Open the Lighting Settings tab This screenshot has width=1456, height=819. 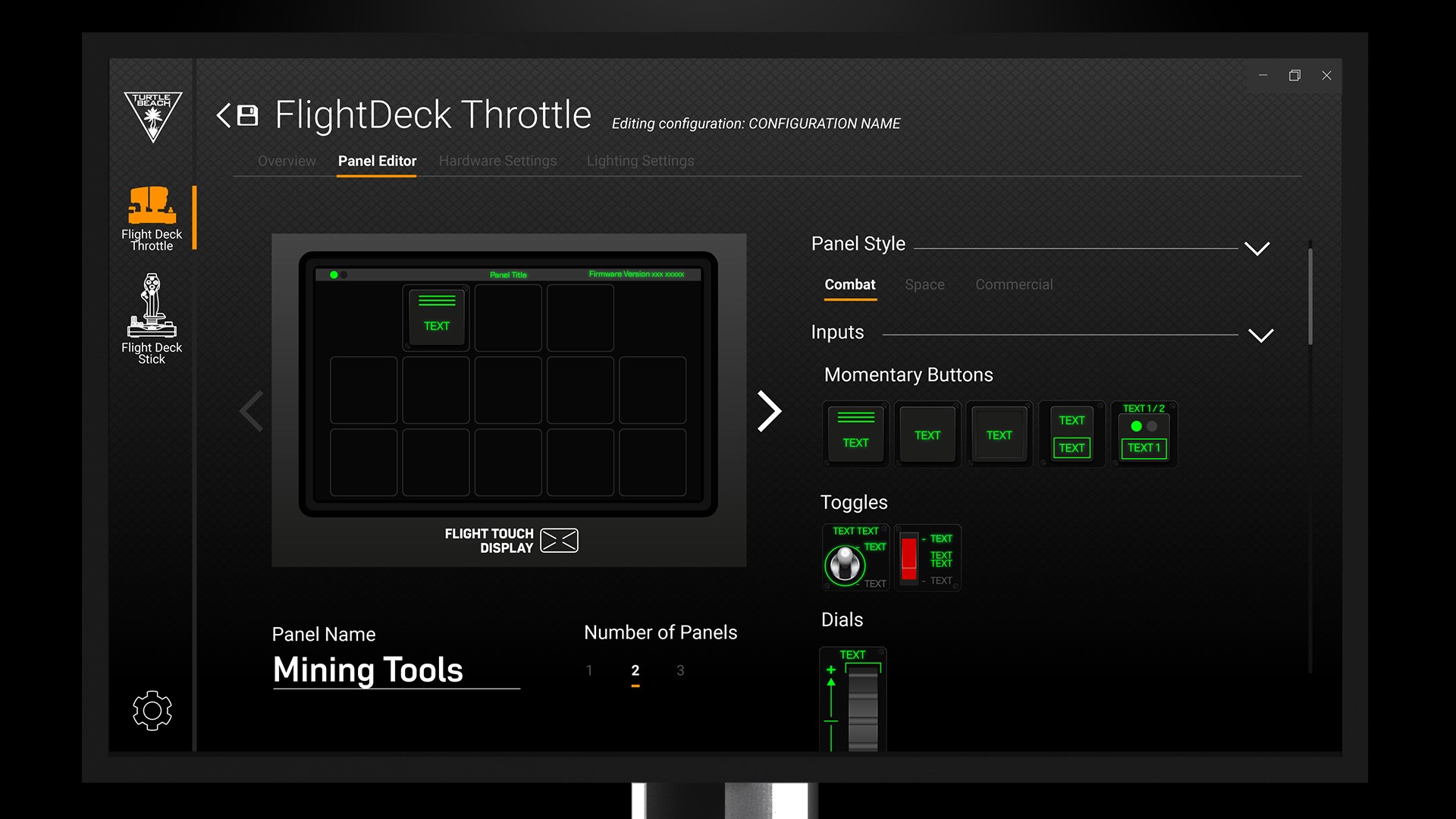click(640, 161)
